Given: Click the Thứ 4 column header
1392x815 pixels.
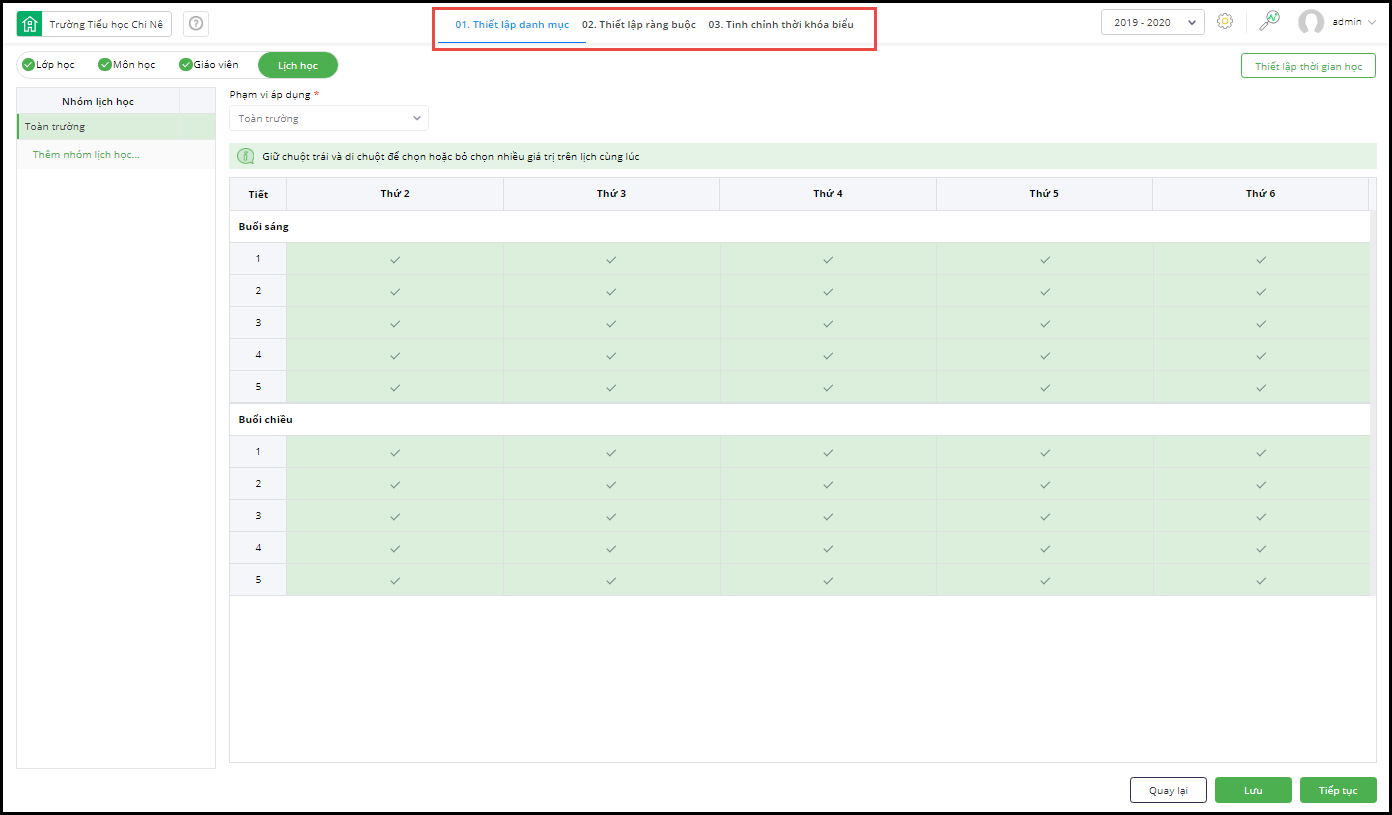Looking at the screenshot, I should (828, 194).
